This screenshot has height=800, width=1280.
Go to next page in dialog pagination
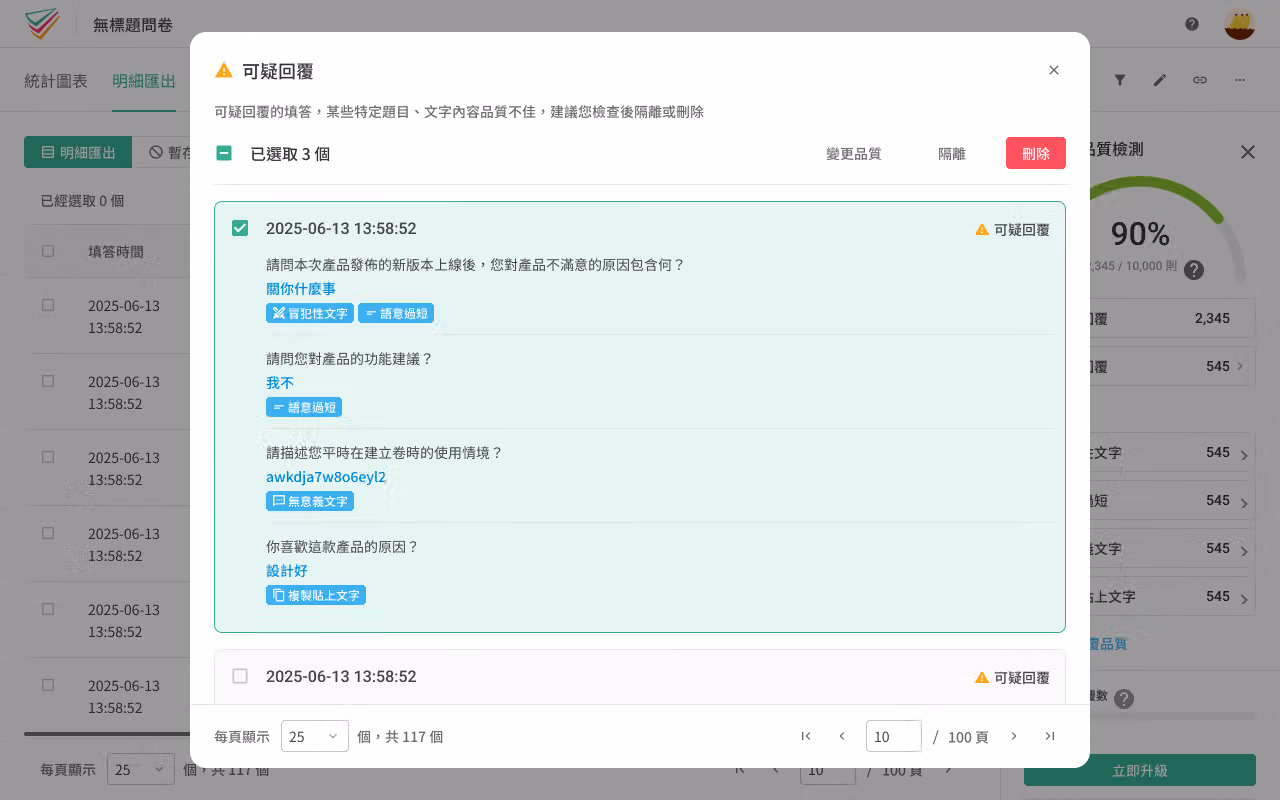pyautogui.click(x=1014, y=736)
